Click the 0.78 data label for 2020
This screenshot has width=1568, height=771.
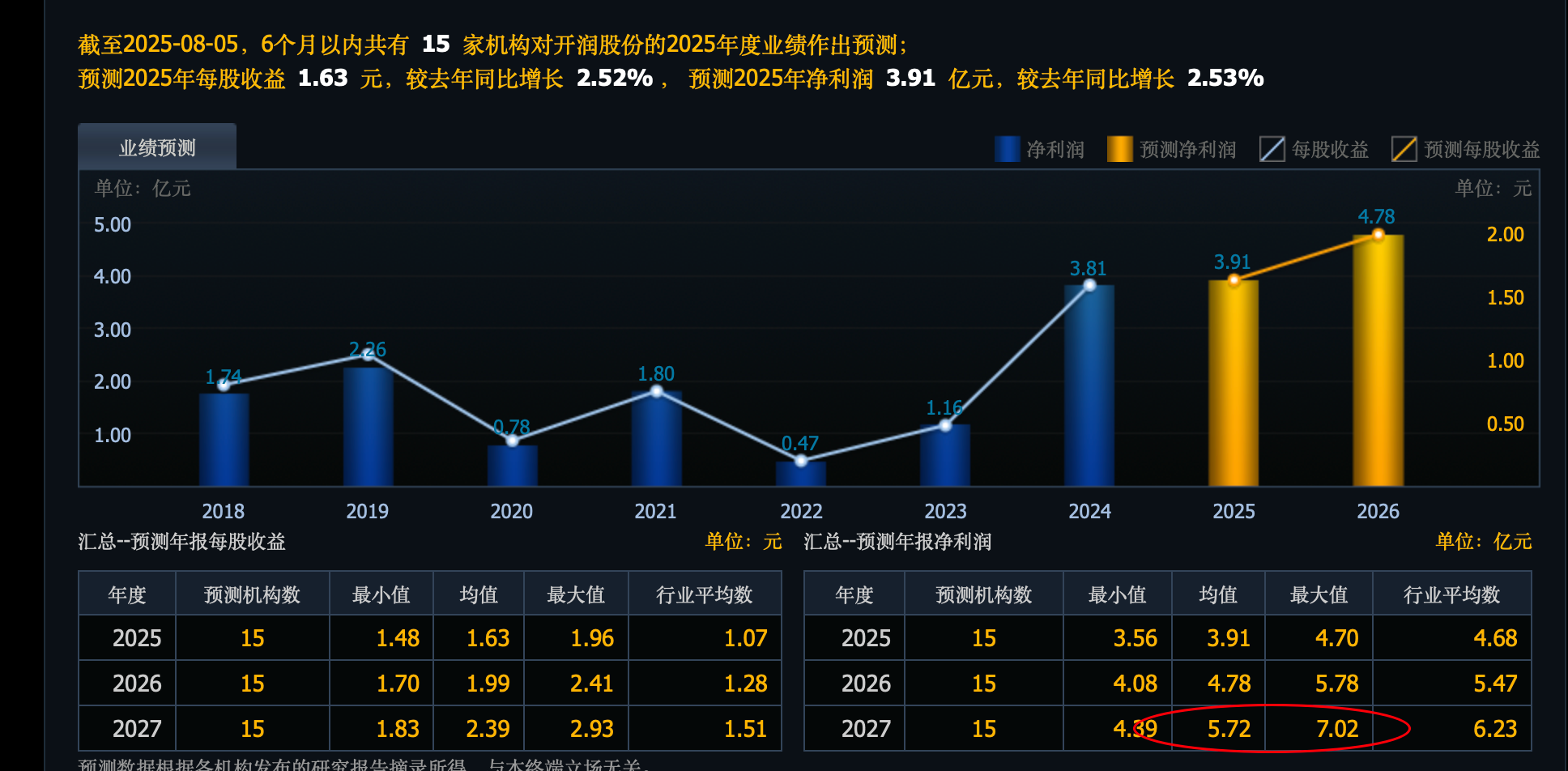click(512, 427)
